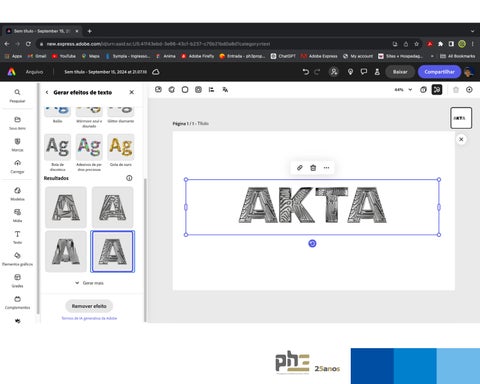Open the ChatGPT bookmark
The image size is (480, 384).
(x=283, y=56)
